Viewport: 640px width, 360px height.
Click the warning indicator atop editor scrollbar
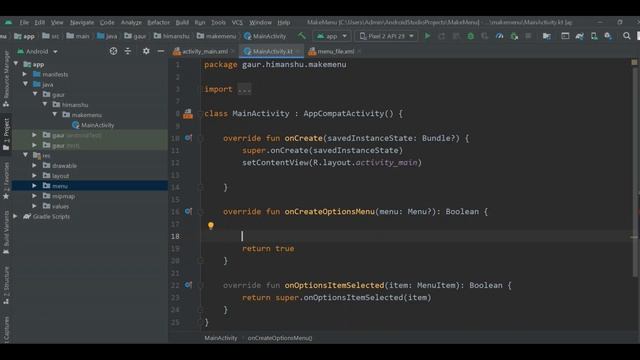pos(634,62)
